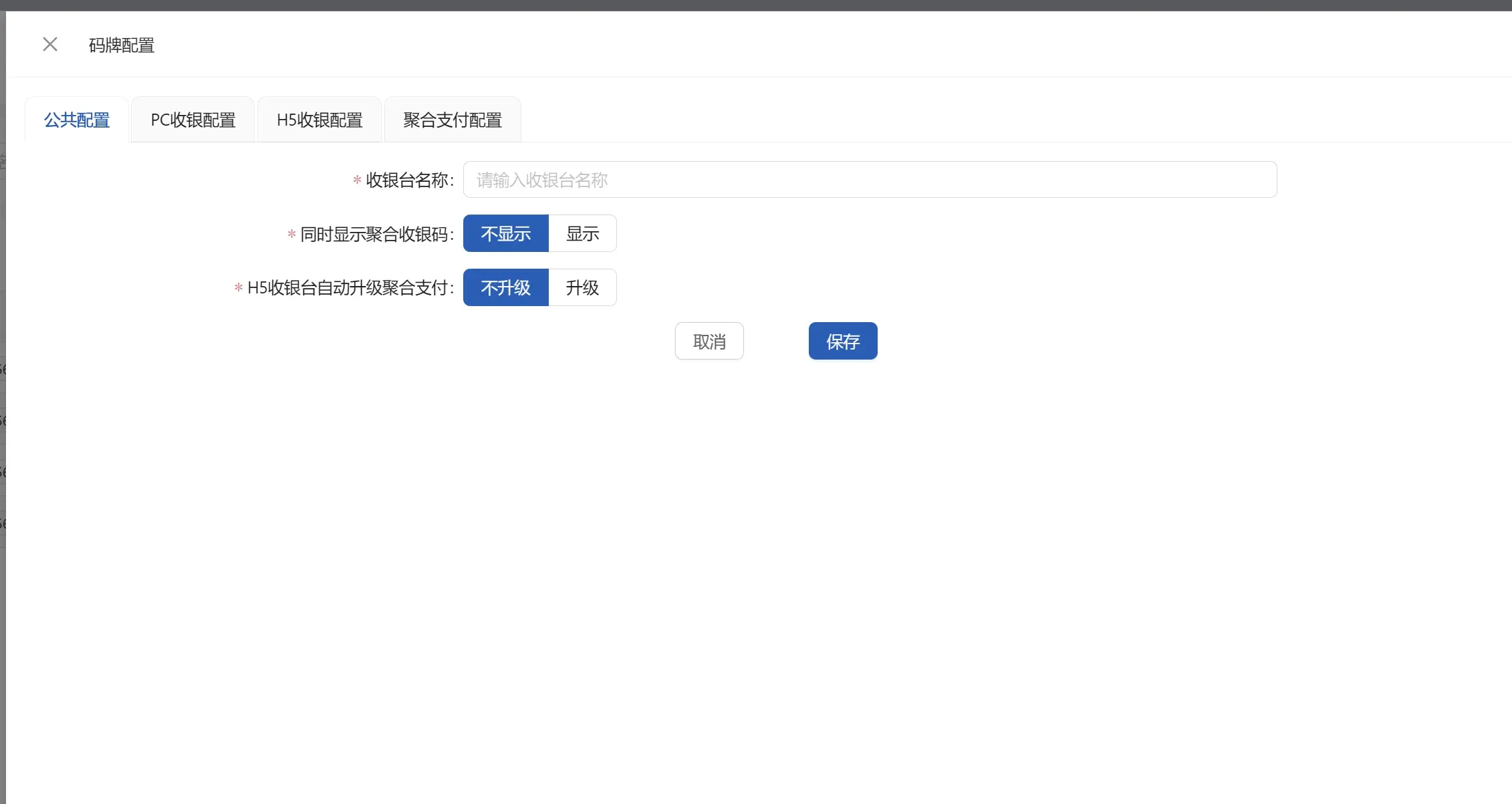Choose 显示 for 聚合收银码
The image size is (1512, 804).
tap(582, 234)
